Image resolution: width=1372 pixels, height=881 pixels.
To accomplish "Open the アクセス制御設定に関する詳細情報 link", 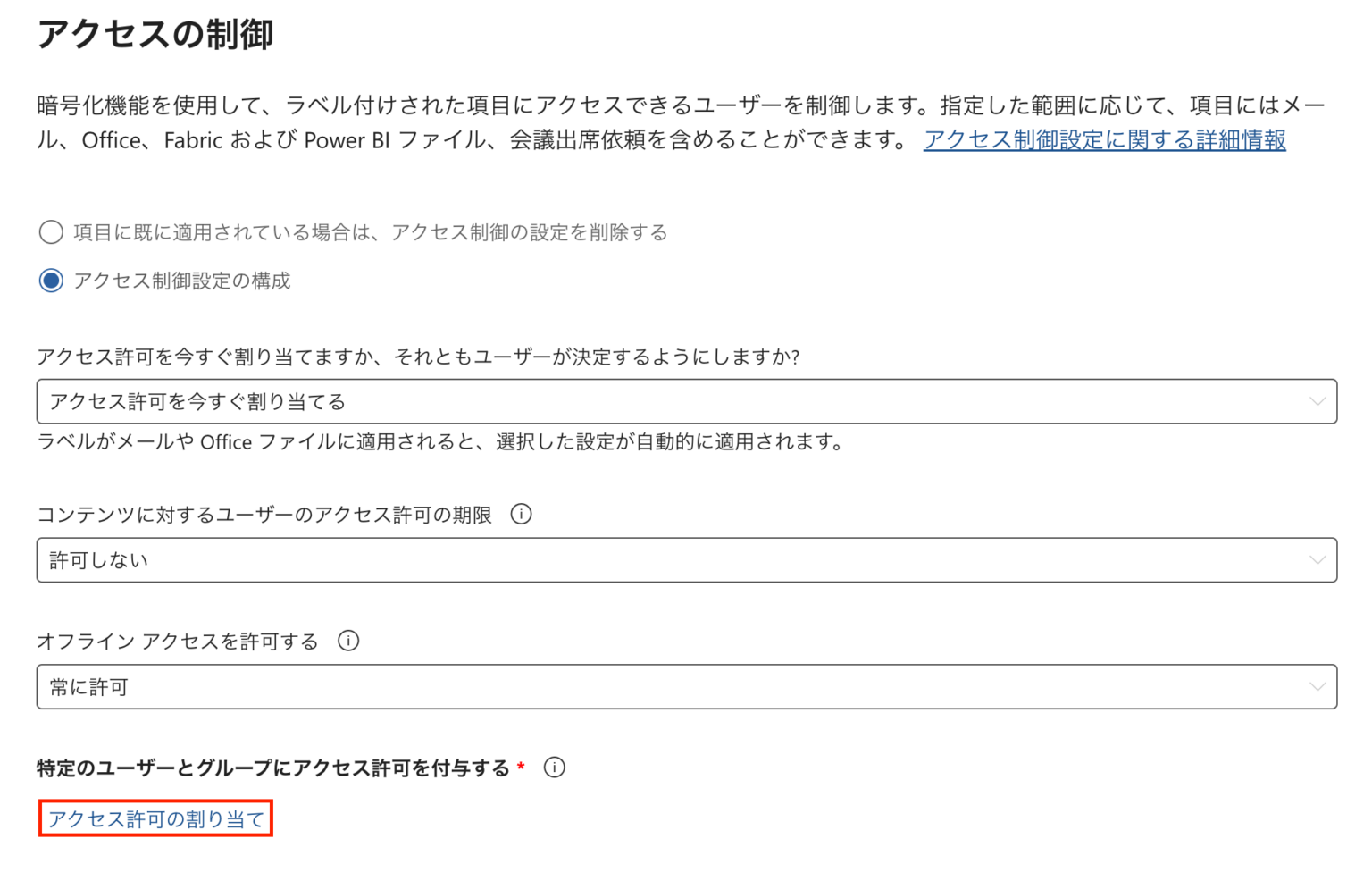I will [x=1105, y=139].
